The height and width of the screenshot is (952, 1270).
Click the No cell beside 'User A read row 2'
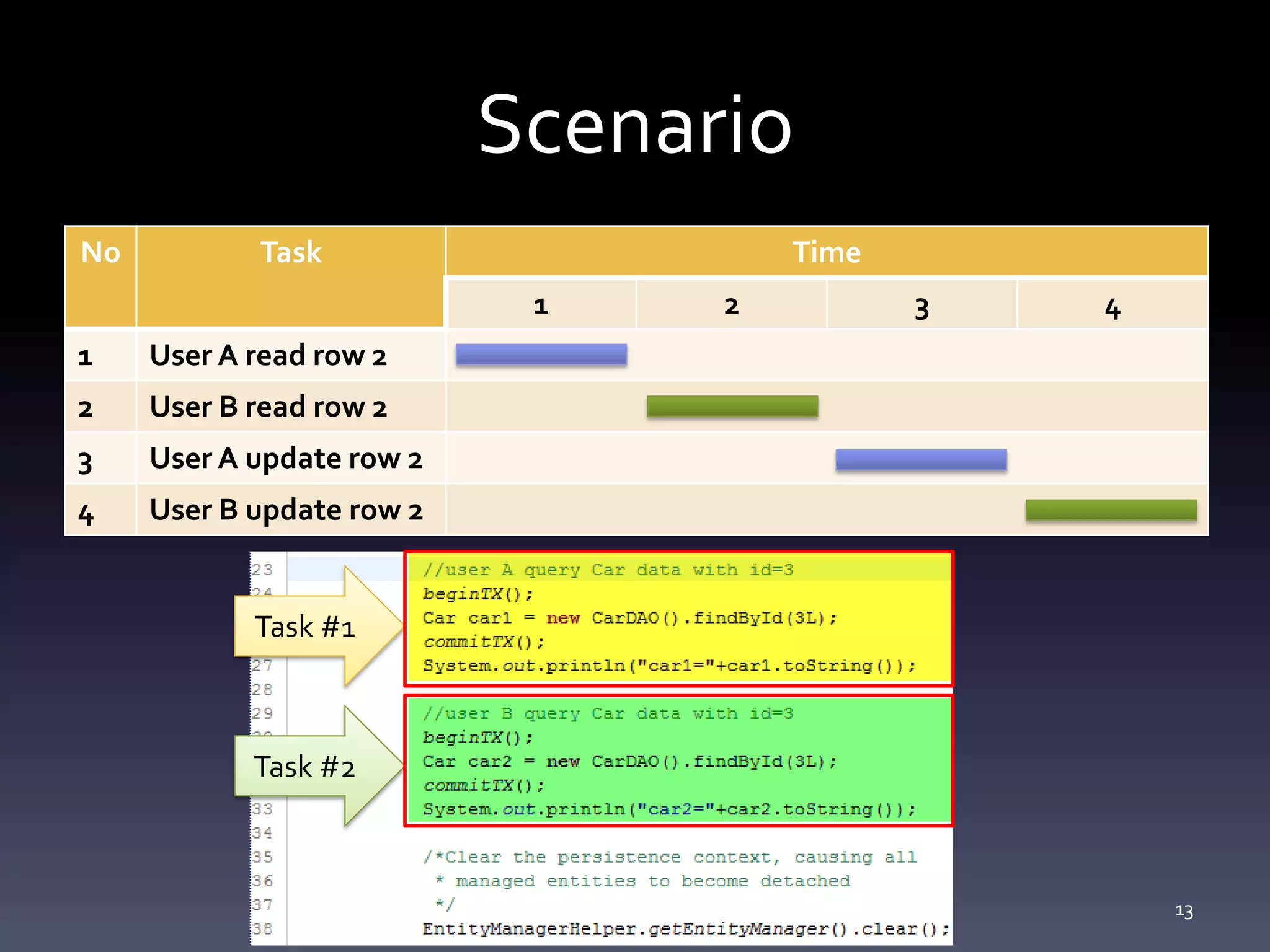click(100, 355)
